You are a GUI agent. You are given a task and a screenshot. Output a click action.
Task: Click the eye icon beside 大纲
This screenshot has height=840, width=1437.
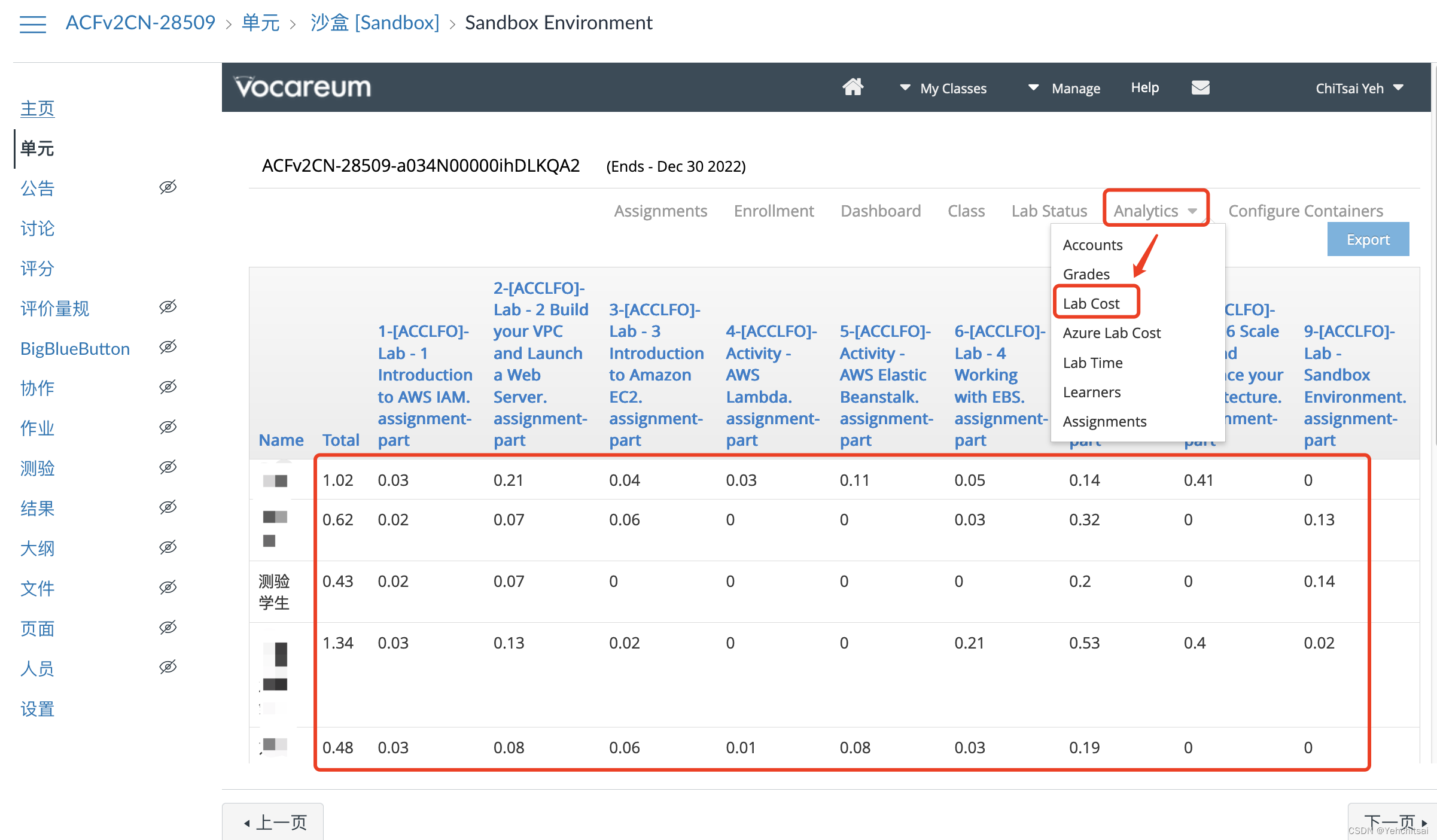(x=168, y=547)
